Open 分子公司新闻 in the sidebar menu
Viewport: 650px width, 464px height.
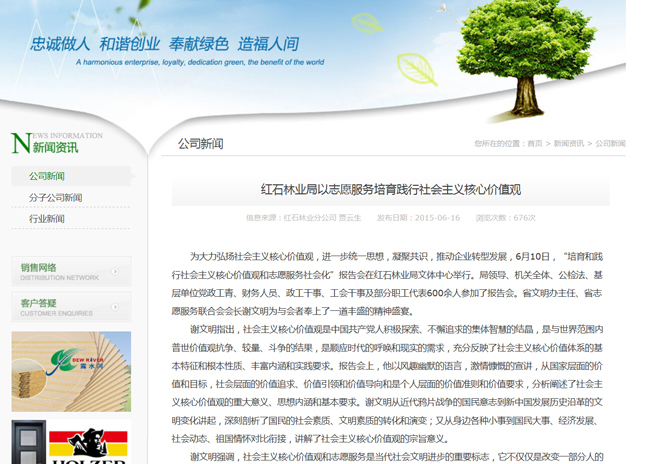56,197
